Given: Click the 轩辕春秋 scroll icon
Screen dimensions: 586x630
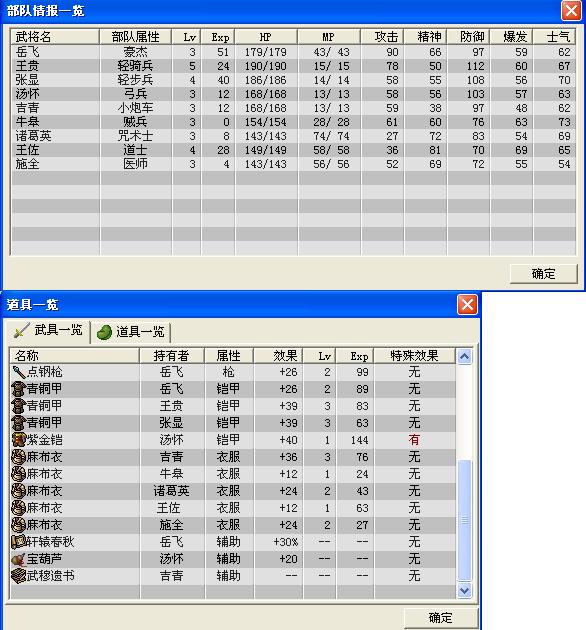Looking at the screenshot, I should pos(19,542).
